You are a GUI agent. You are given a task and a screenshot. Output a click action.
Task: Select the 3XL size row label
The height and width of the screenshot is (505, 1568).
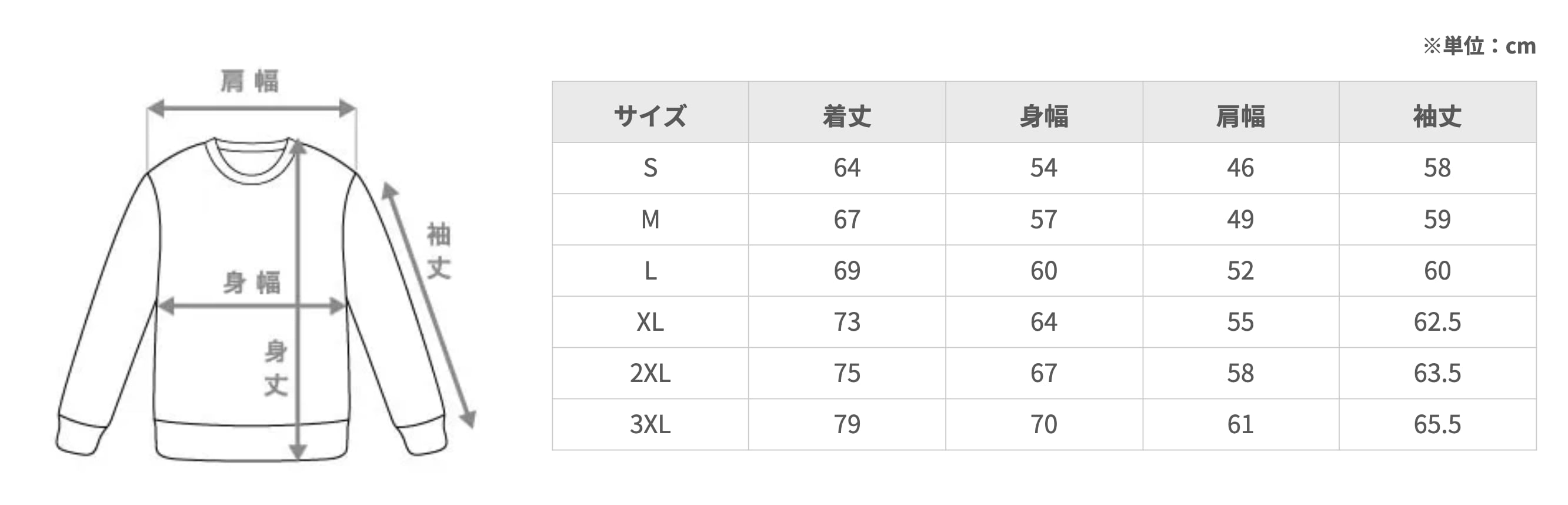point(650,424)
